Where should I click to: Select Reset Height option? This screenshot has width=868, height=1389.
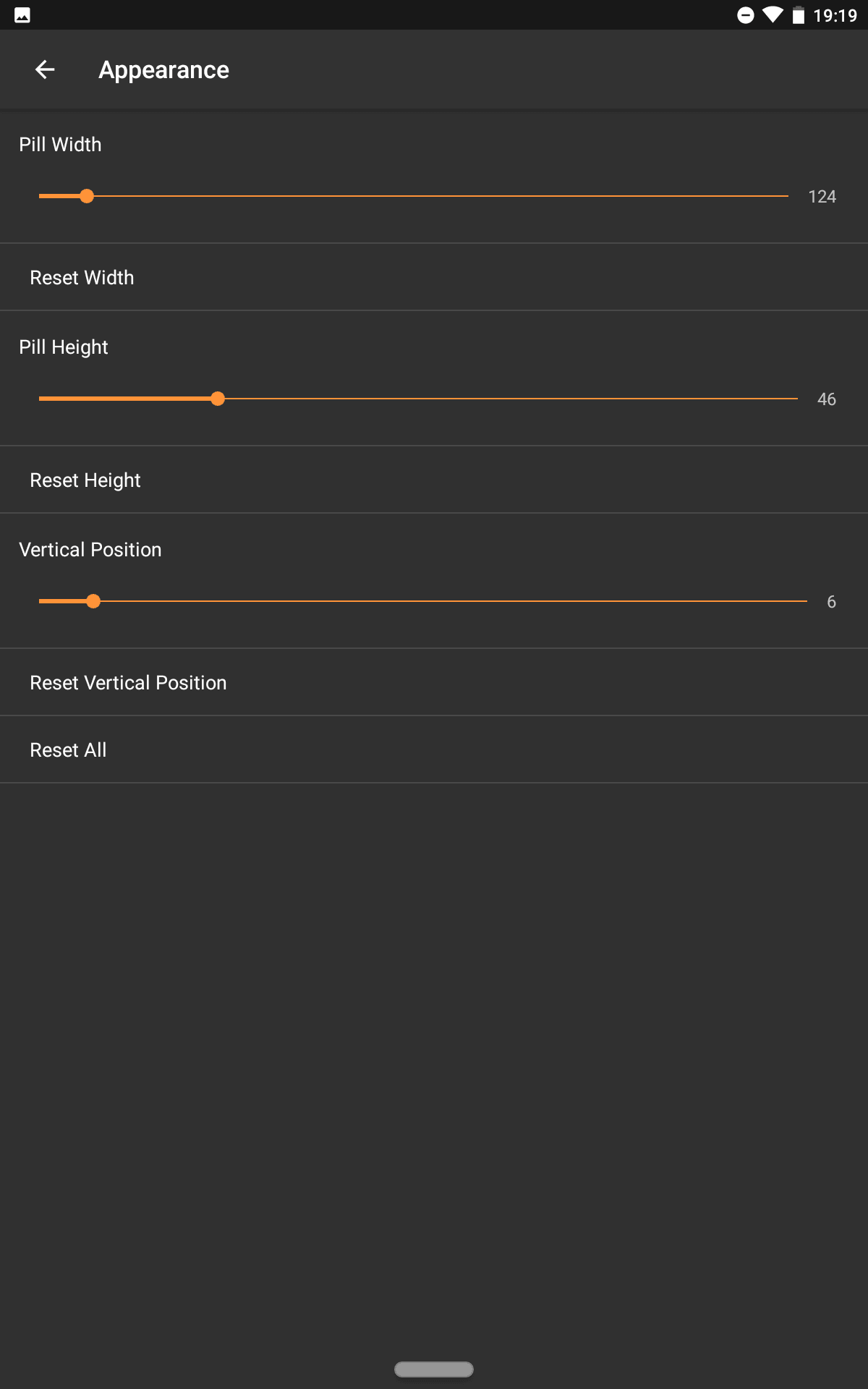(434, 480)
